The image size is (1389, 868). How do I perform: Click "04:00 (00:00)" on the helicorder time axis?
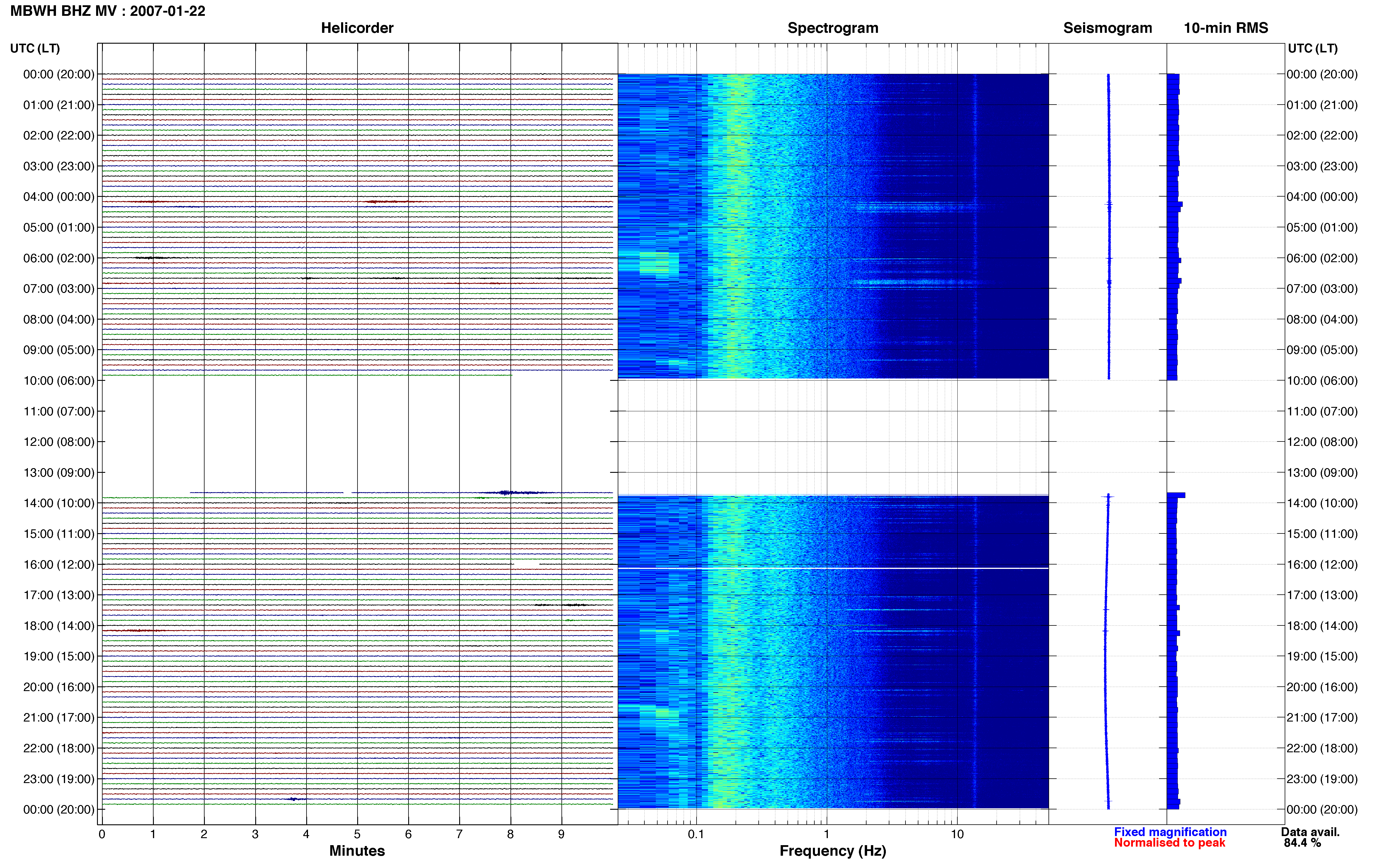(59, 197)
